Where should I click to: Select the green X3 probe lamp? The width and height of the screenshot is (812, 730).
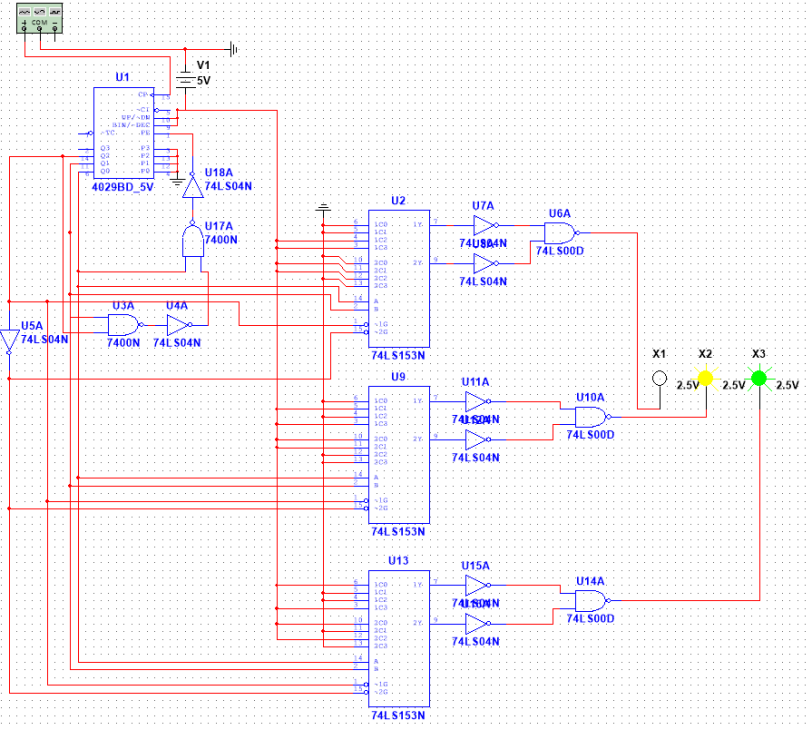[x=759, y=378]
